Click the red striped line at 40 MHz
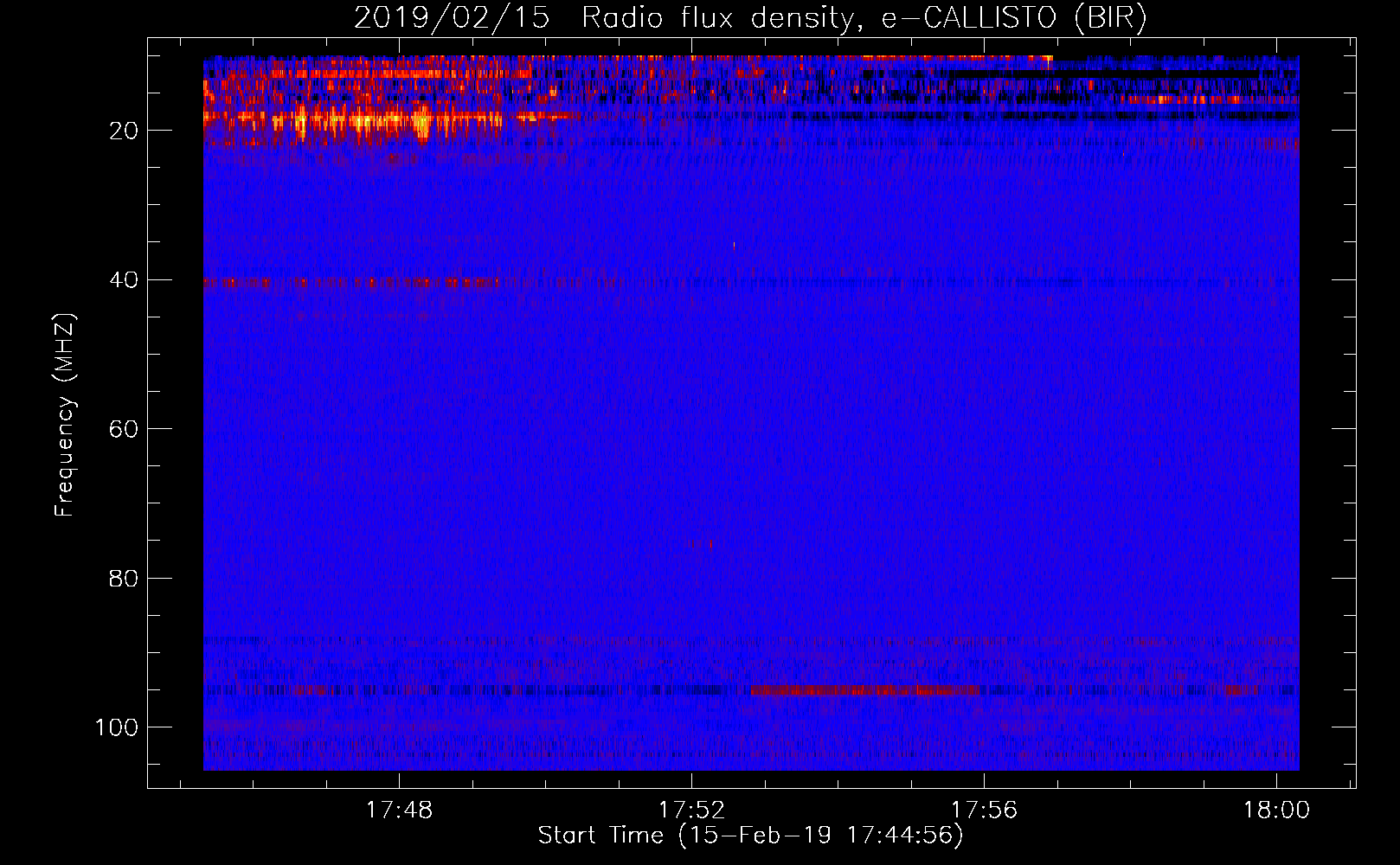Viewport: 1400px width, 865px height. pos(351,282)
